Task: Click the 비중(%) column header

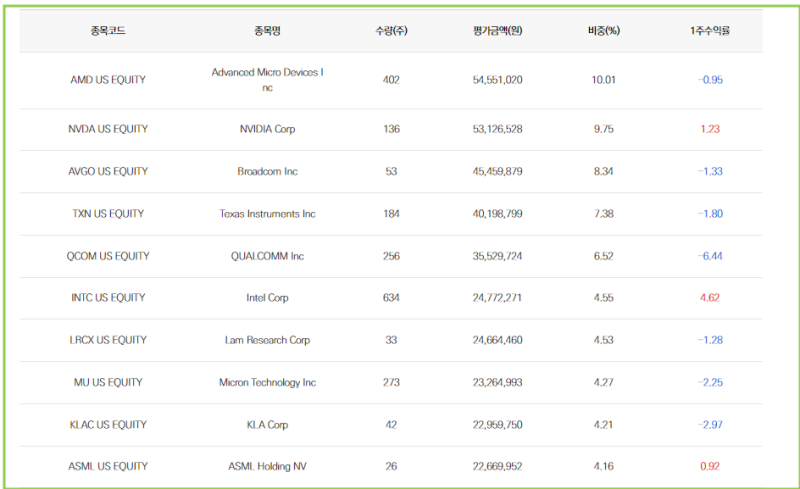Action: (x=604, y=31)
